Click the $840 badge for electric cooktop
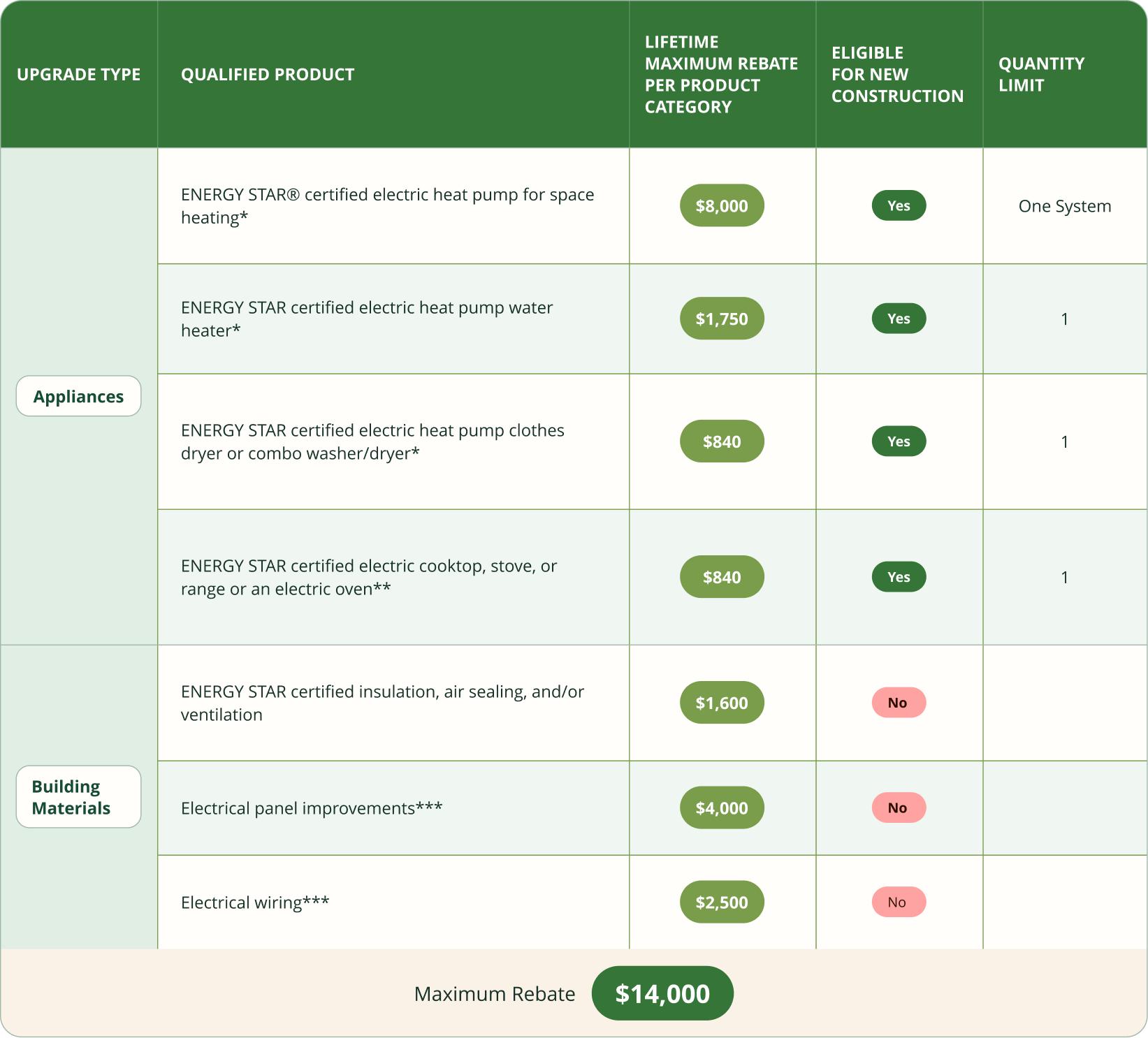 [722, 577]
